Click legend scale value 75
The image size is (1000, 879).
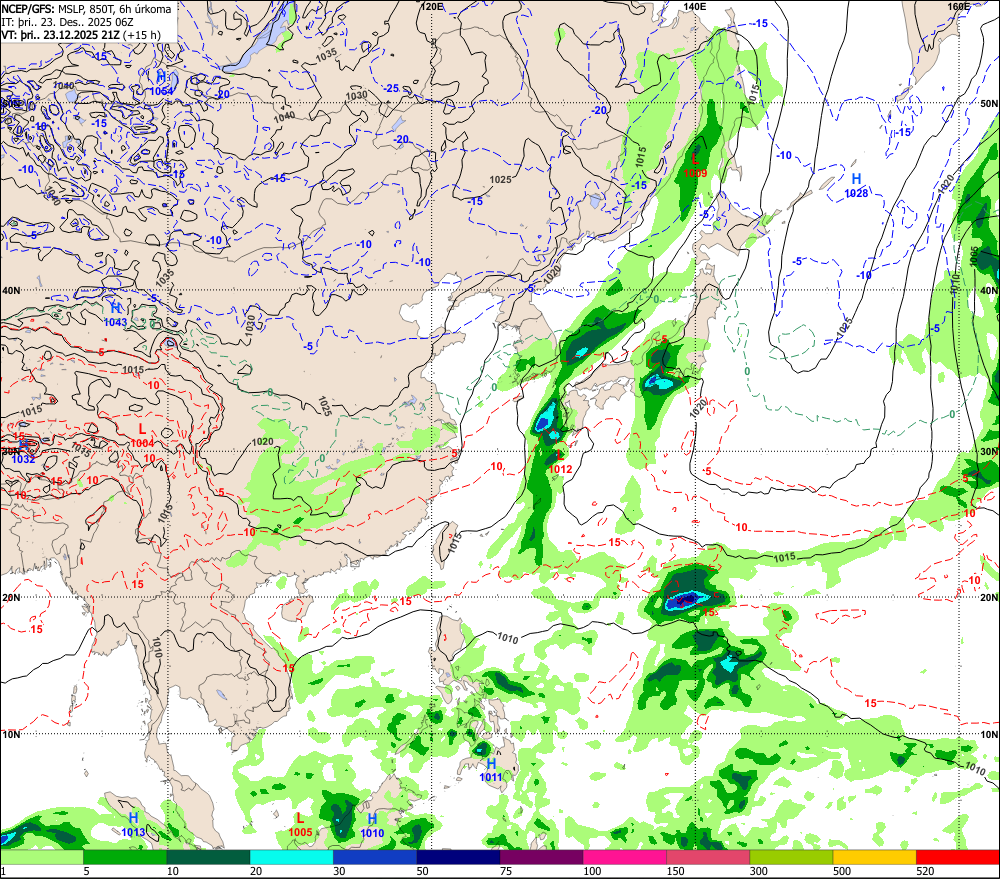tap(506, 871)
